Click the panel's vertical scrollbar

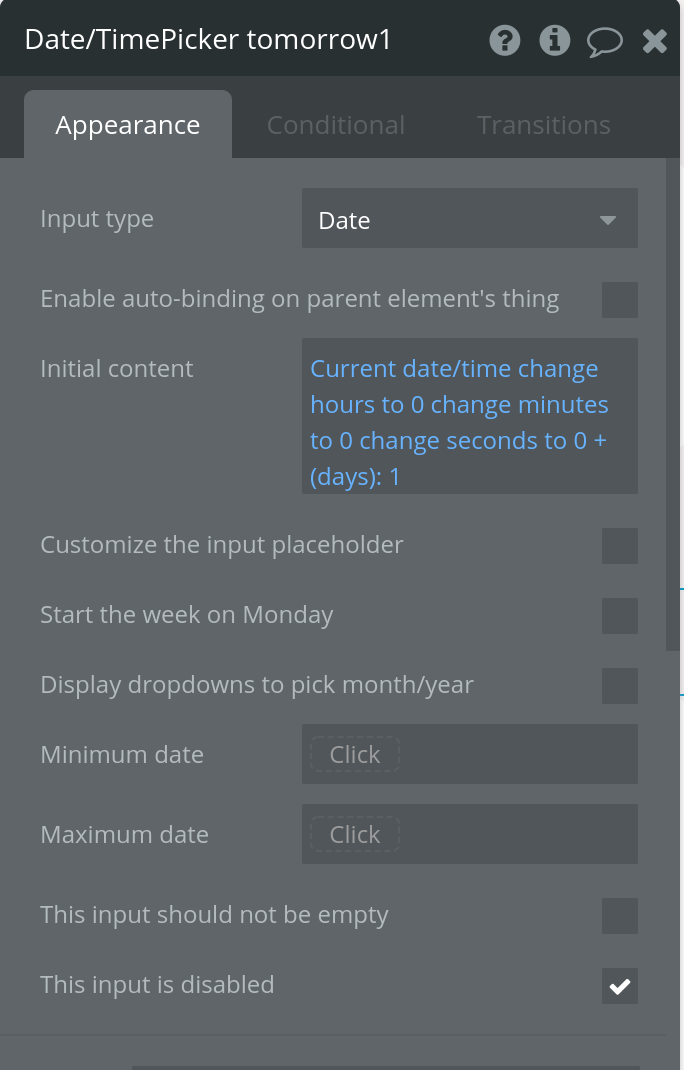pos(673,400)
